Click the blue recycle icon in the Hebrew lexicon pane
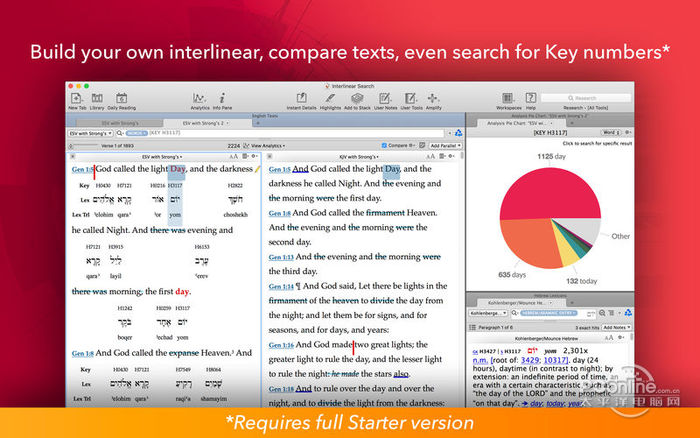 628,313
